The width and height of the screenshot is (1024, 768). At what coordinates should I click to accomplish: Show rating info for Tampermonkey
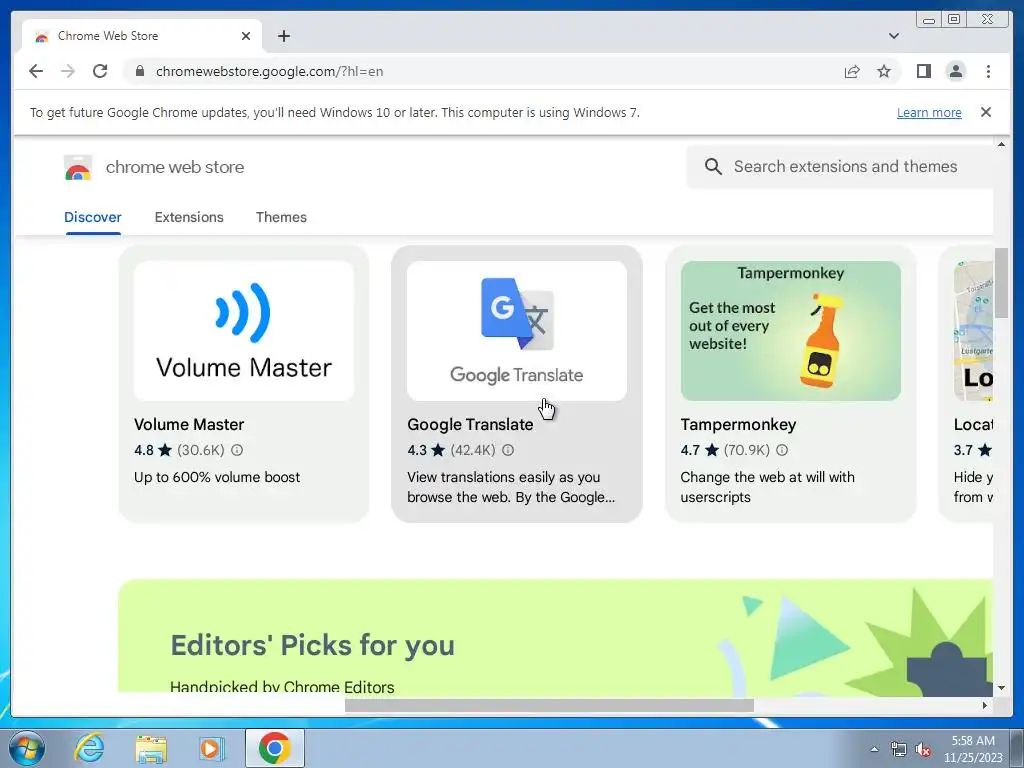pyautogui.click(x=782, y=450)
